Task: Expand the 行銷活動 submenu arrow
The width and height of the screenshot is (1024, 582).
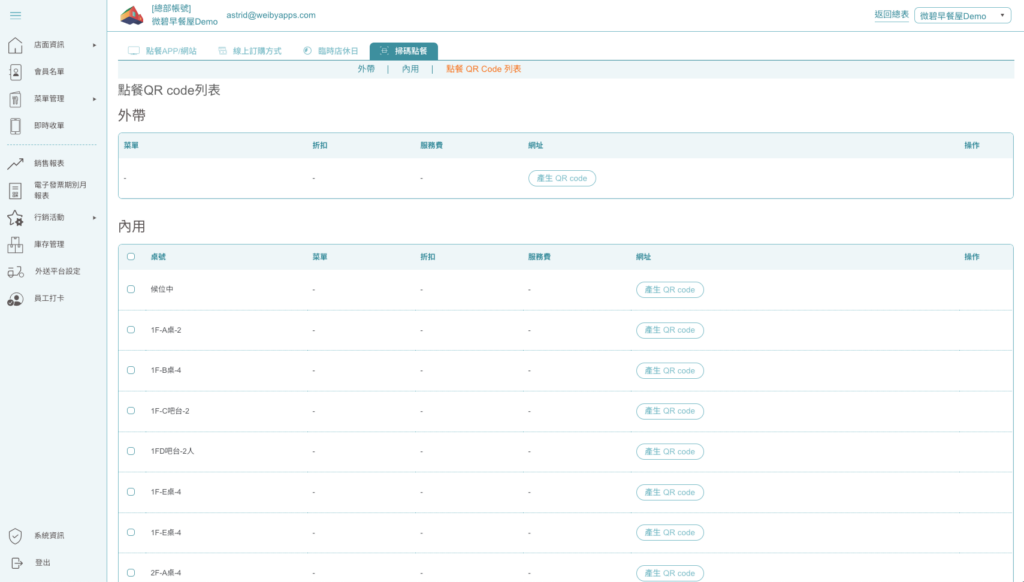Action: tap(95, 218)
